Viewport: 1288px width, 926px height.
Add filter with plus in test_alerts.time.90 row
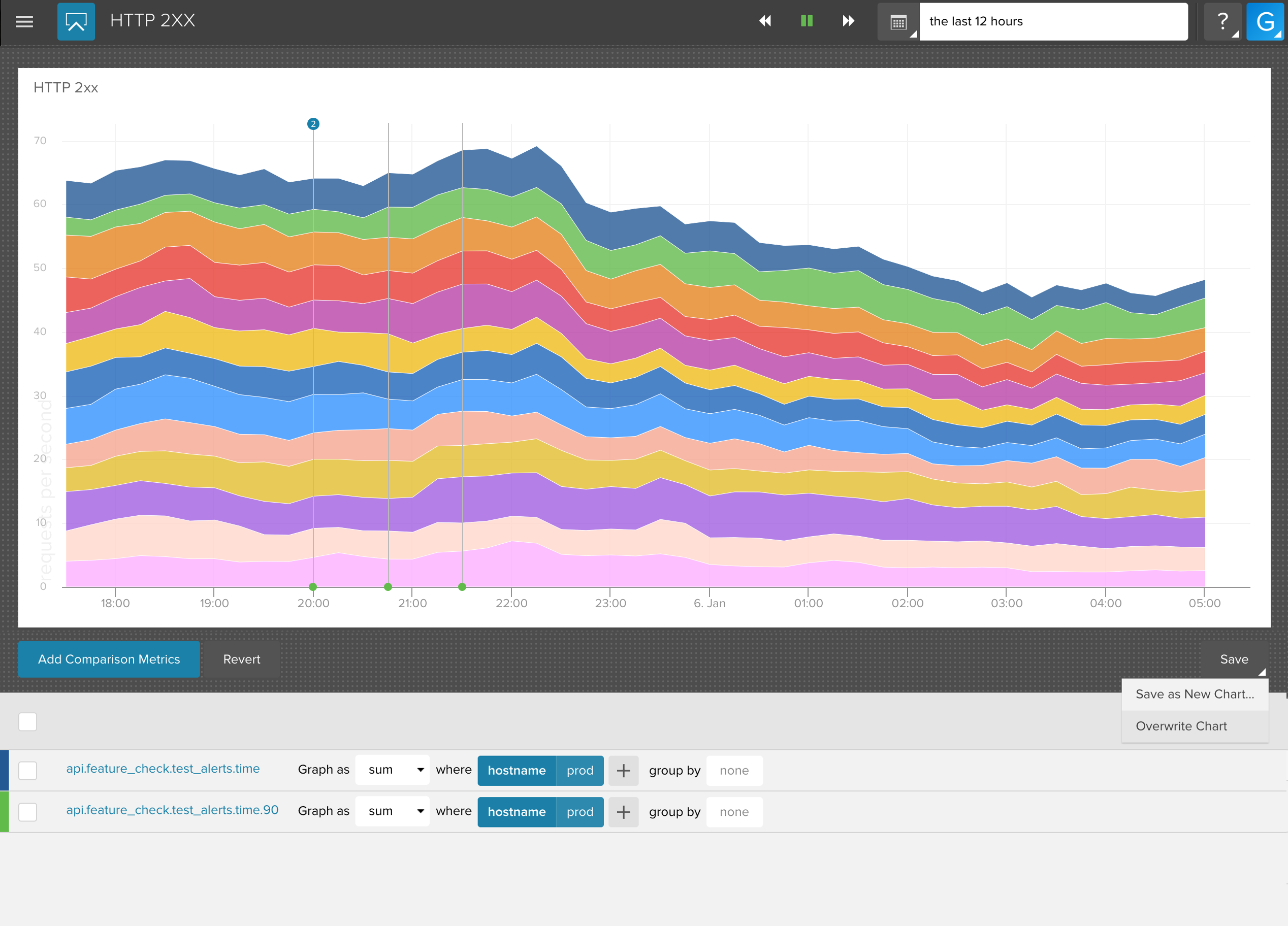(x=624, y=812)
